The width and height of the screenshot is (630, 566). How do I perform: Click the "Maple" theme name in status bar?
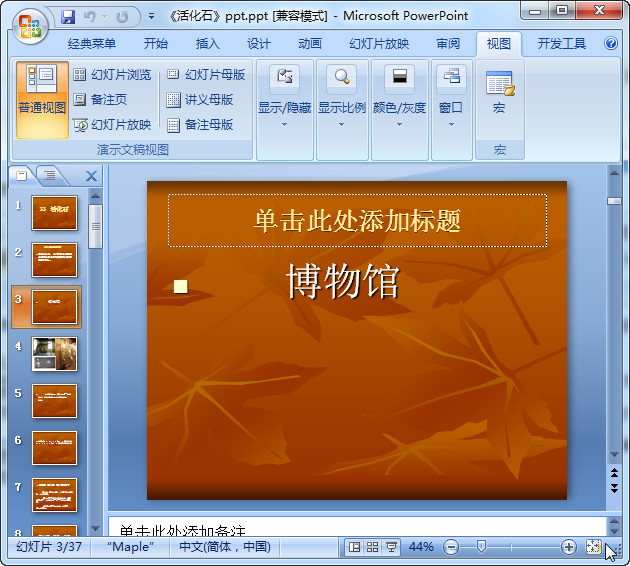tap(130, 547)
